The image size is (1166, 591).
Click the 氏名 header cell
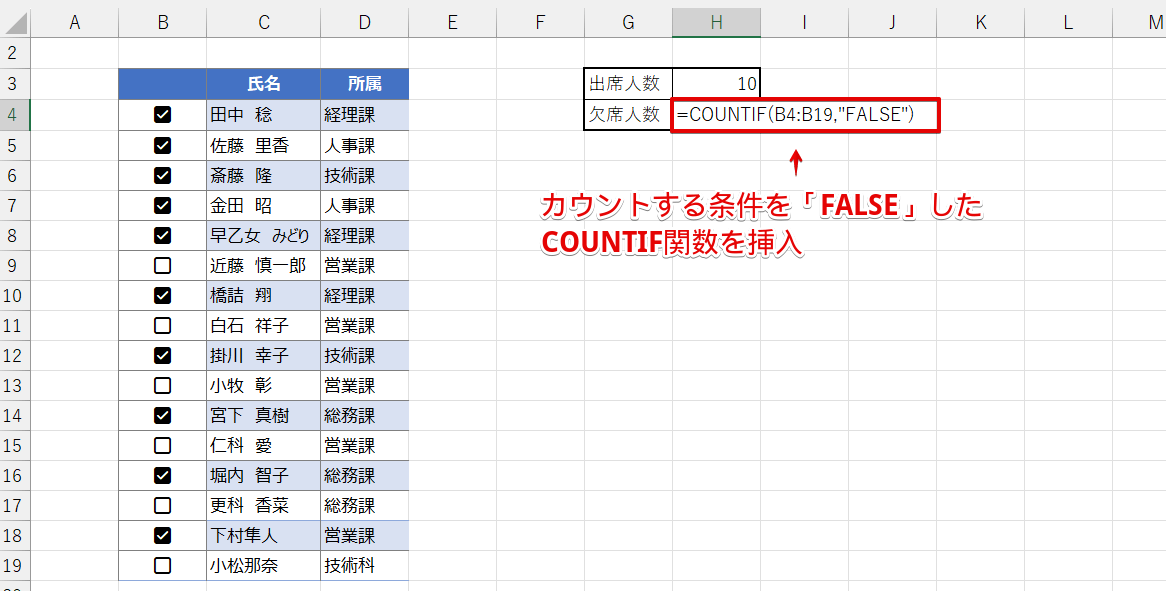264,84
